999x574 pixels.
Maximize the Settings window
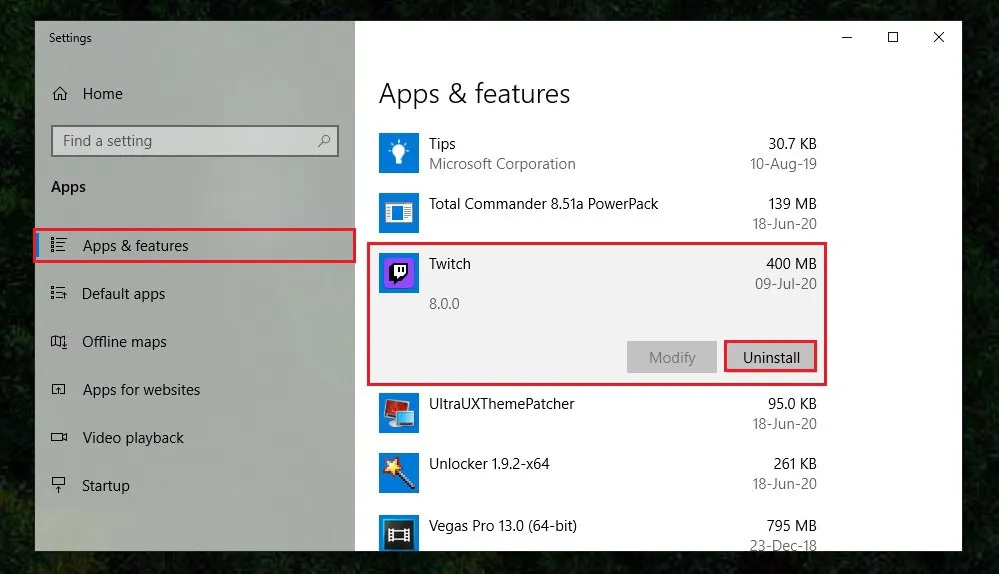coord(893,38)
